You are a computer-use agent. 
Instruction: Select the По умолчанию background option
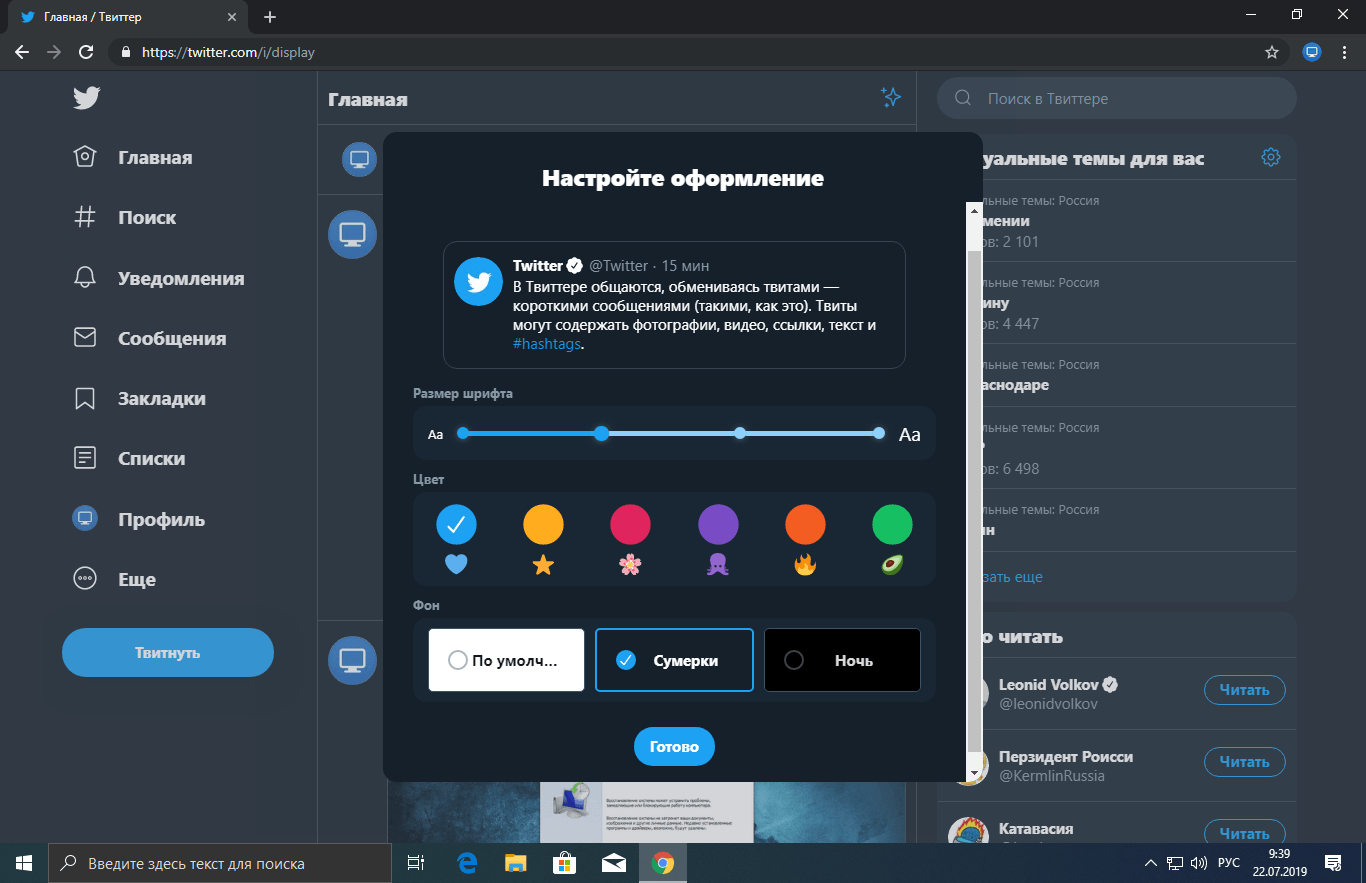(x=506, y=660)
